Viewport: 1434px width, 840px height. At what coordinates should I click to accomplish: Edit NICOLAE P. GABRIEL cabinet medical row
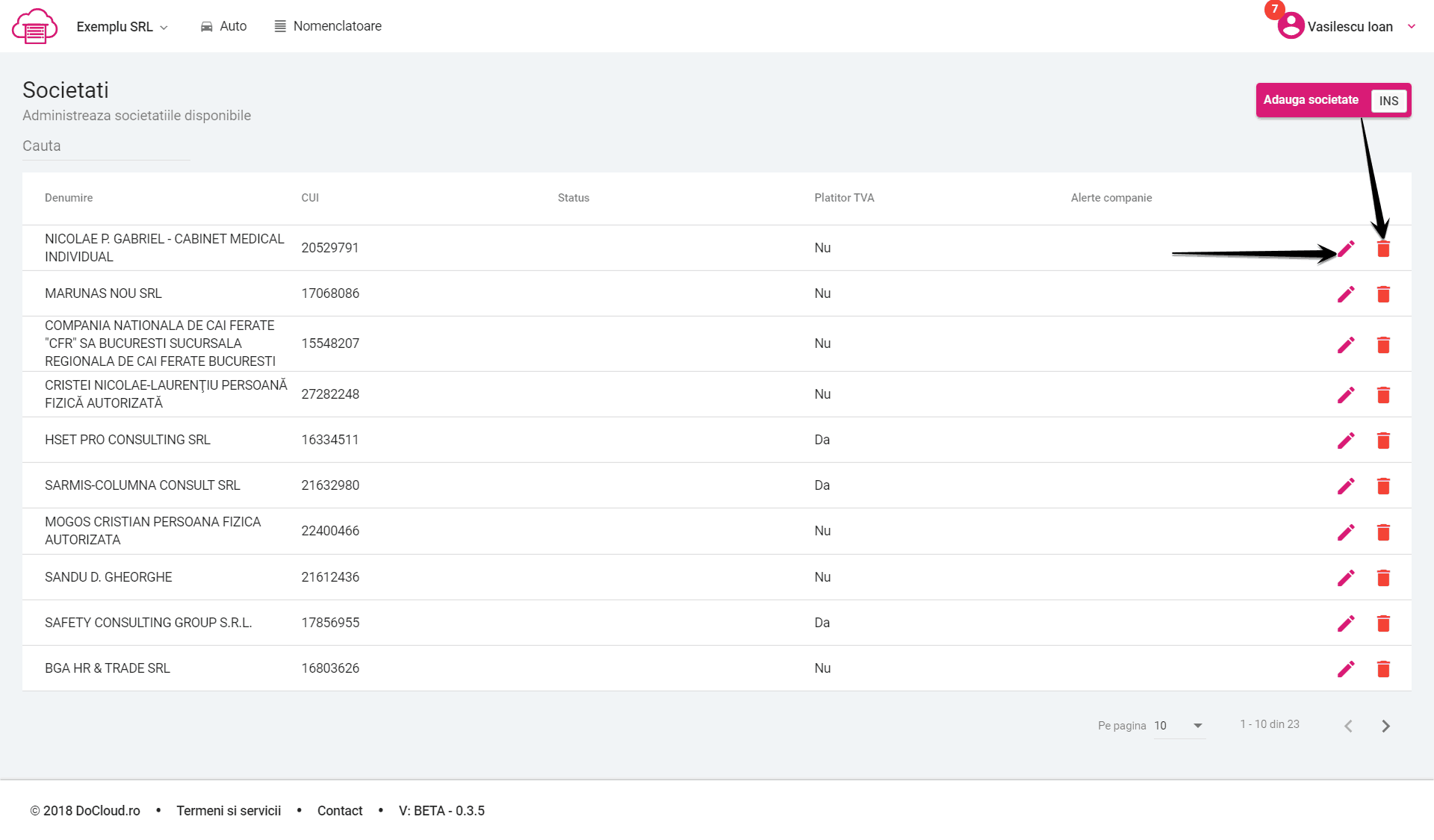[1346, 249]
